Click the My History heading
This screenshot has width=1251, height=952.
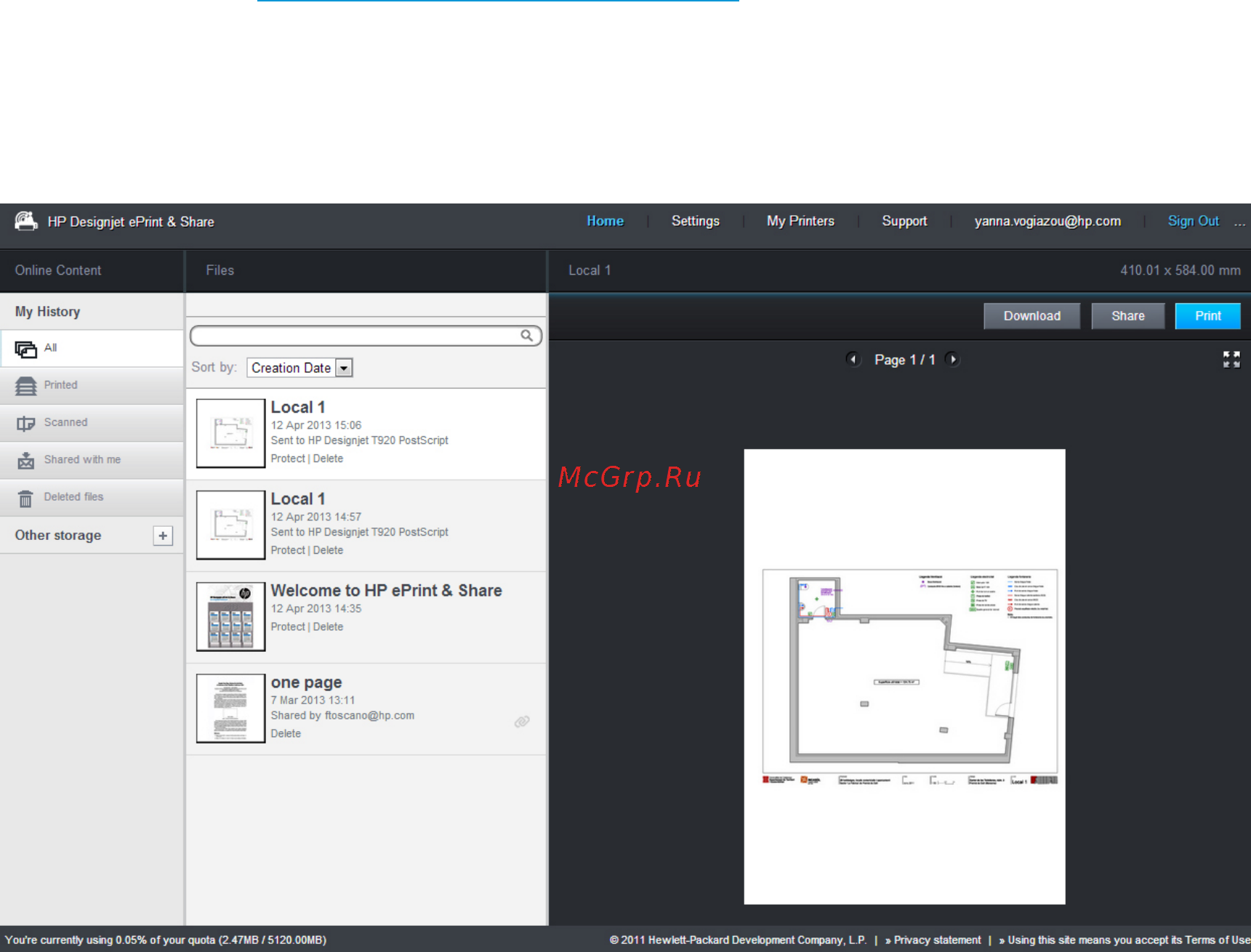pos(47,311)
